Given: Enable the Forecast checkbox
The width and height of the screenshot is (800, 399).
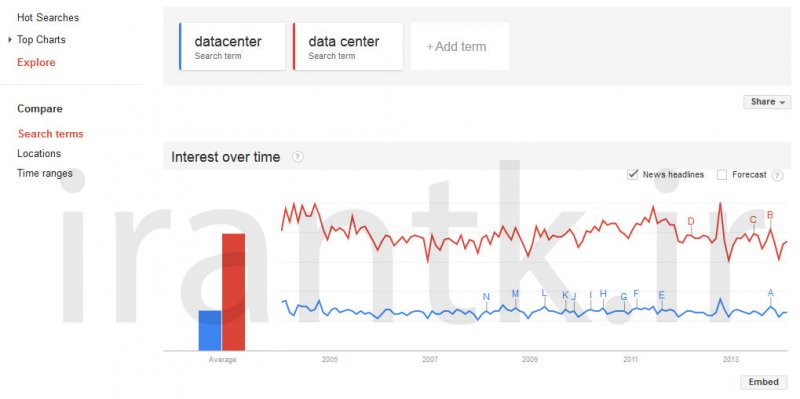Looking at the screenshot, I should pos(721,175).
